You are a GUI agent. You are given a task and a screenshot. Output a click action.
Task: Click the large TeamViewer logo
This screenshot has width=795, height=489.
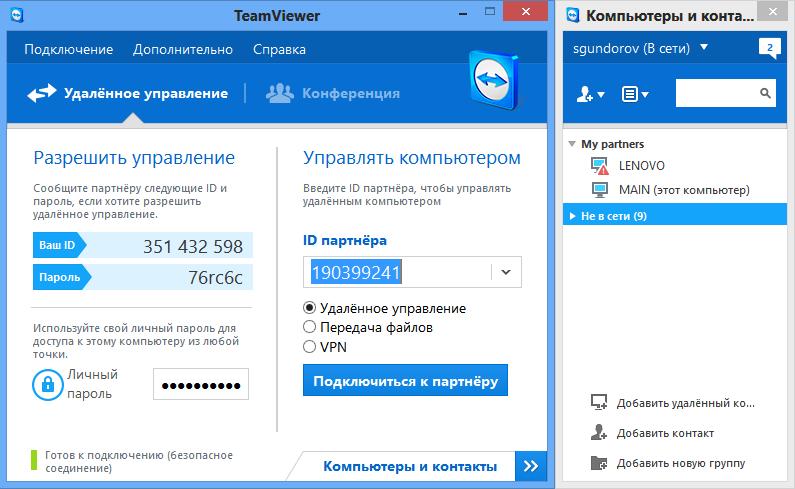click(x=493, y=80)
